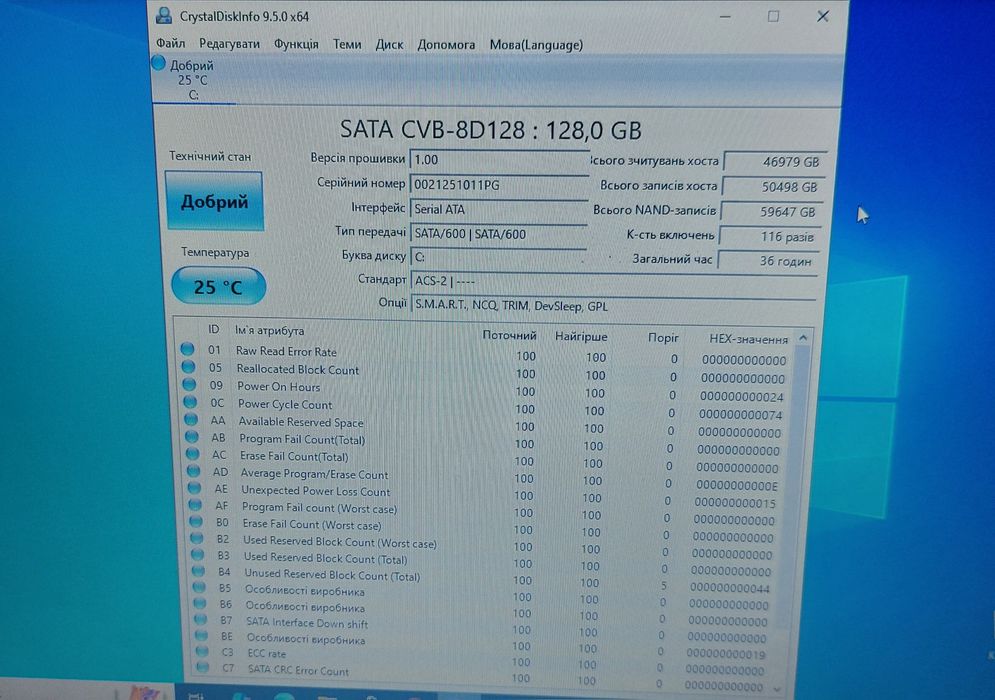
Task: Click the standard field ACS-2
Action: coord(612,281)
